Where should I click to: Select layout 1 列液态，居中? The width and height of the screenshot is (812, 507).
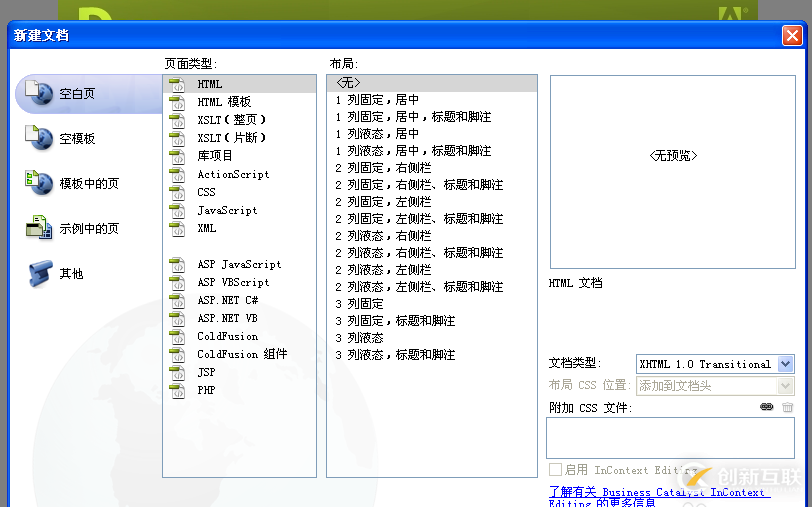tap(432, 134)
